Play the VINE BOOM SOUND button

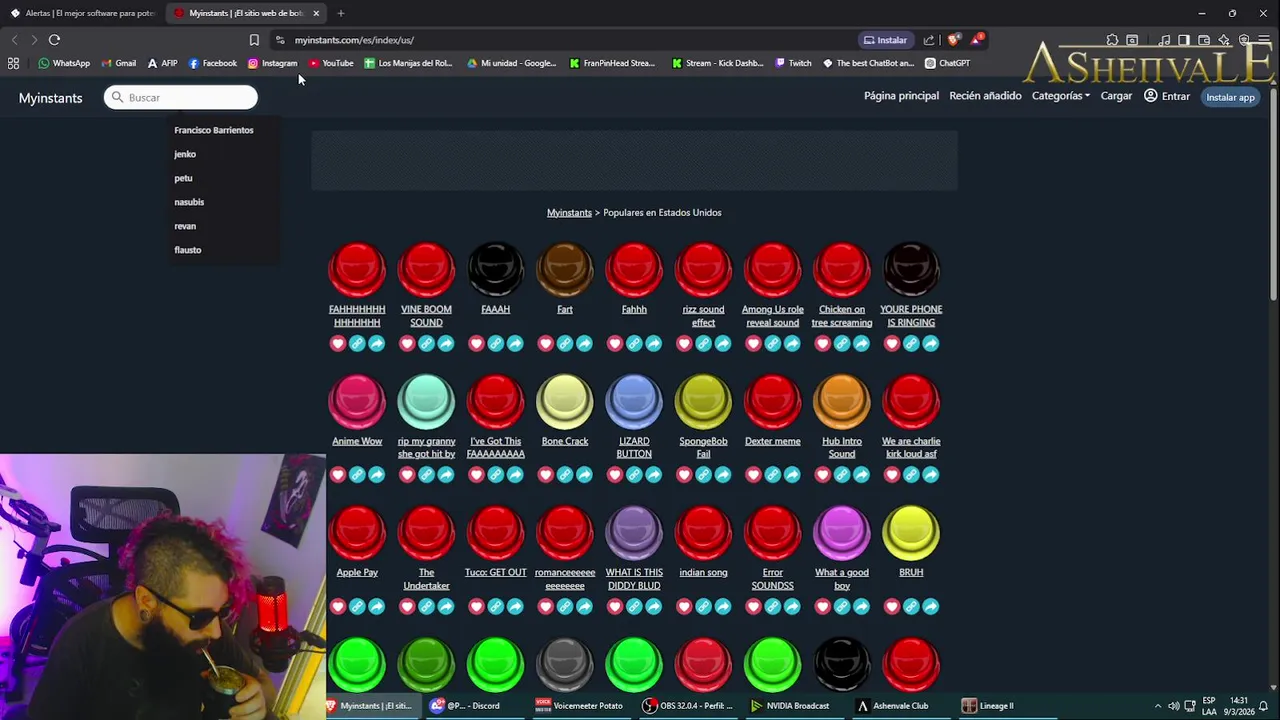click(426, 269)
